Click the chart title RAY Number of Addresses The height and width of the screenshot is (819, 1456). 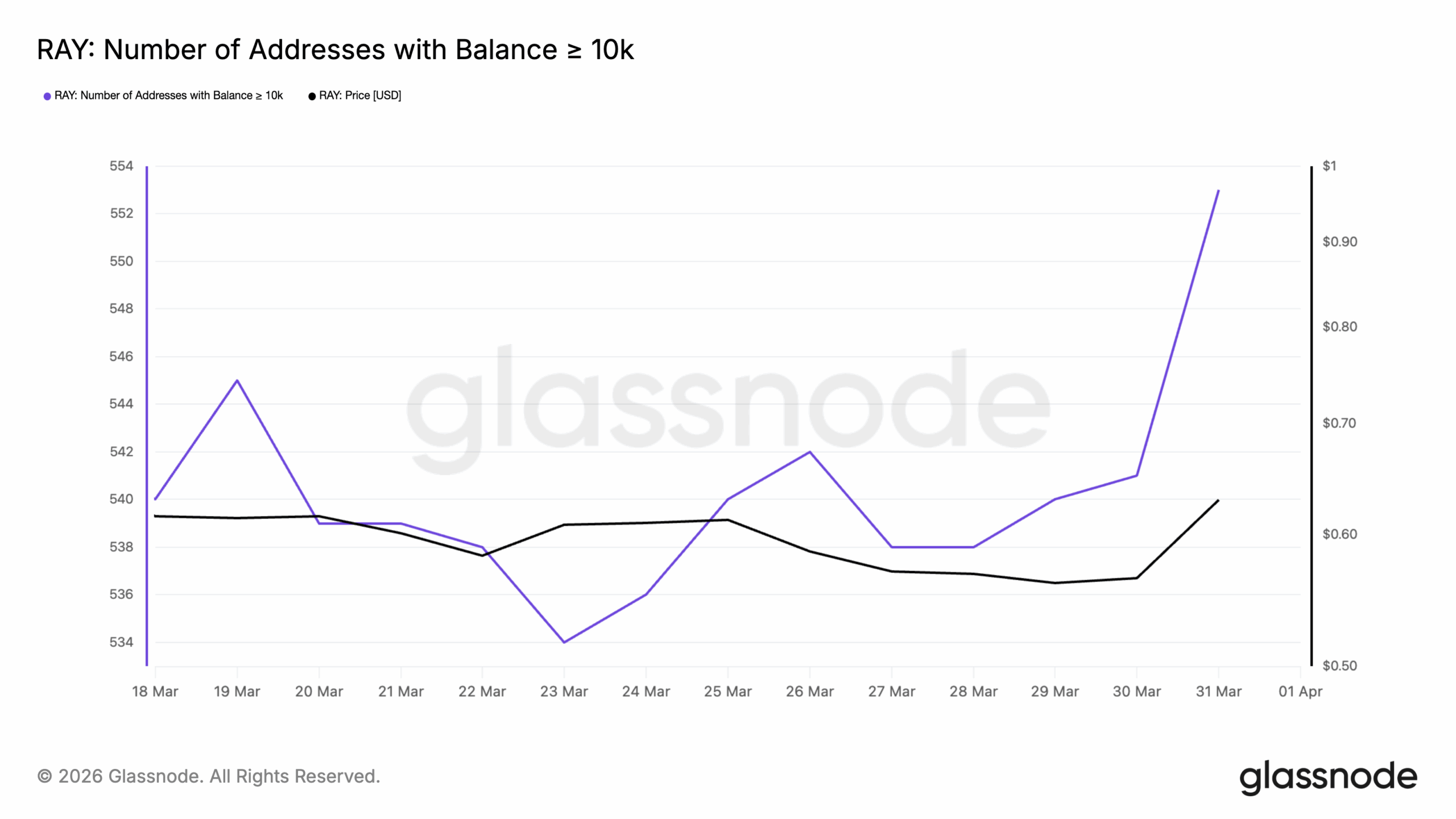[335, 49]
